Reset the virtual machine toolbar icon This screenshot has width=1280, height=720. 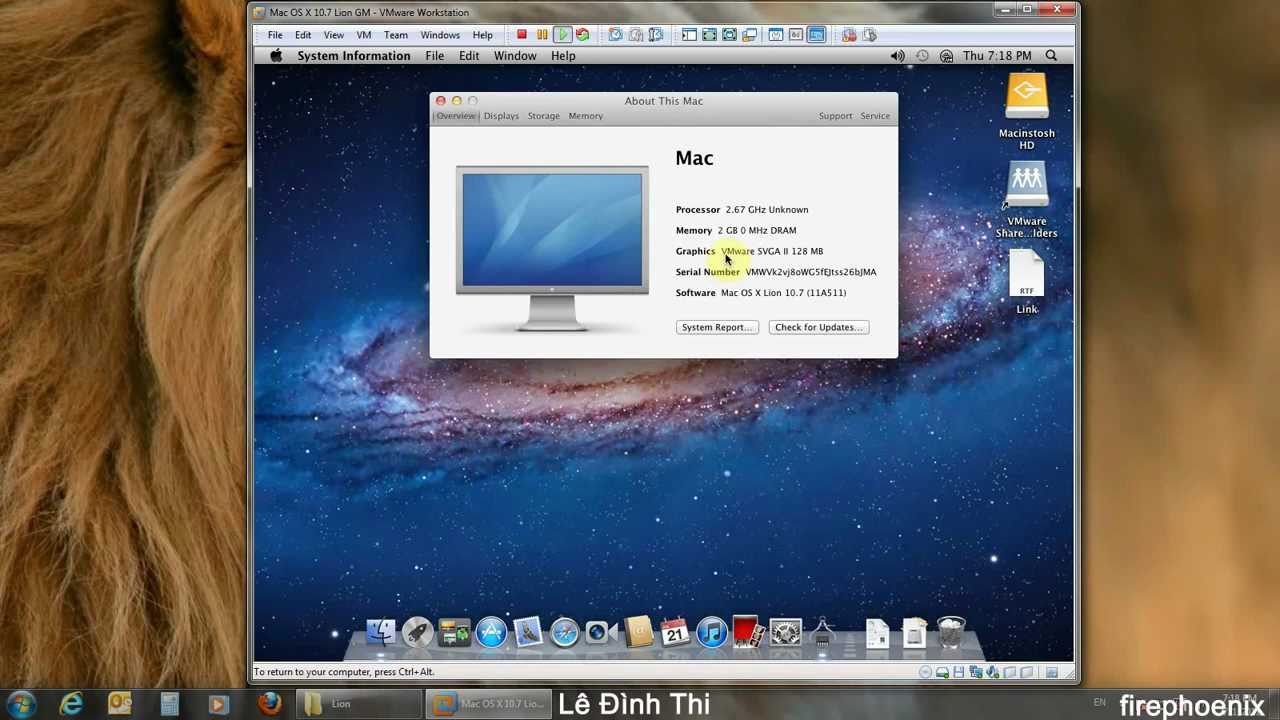click(x=582, y=35)
